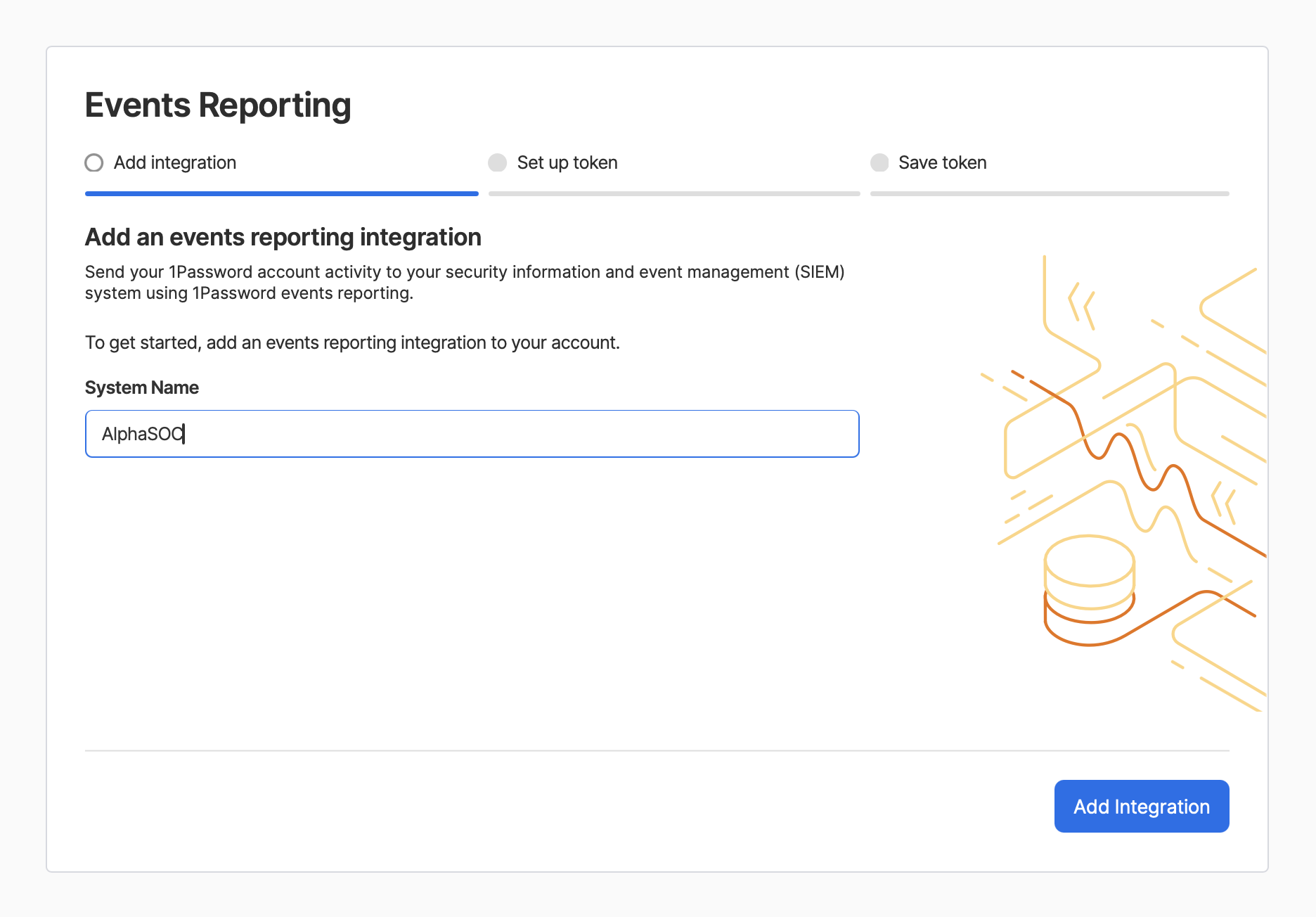1316x917 pixels.
Task: Focus the System Name input field
Action: 472,434
